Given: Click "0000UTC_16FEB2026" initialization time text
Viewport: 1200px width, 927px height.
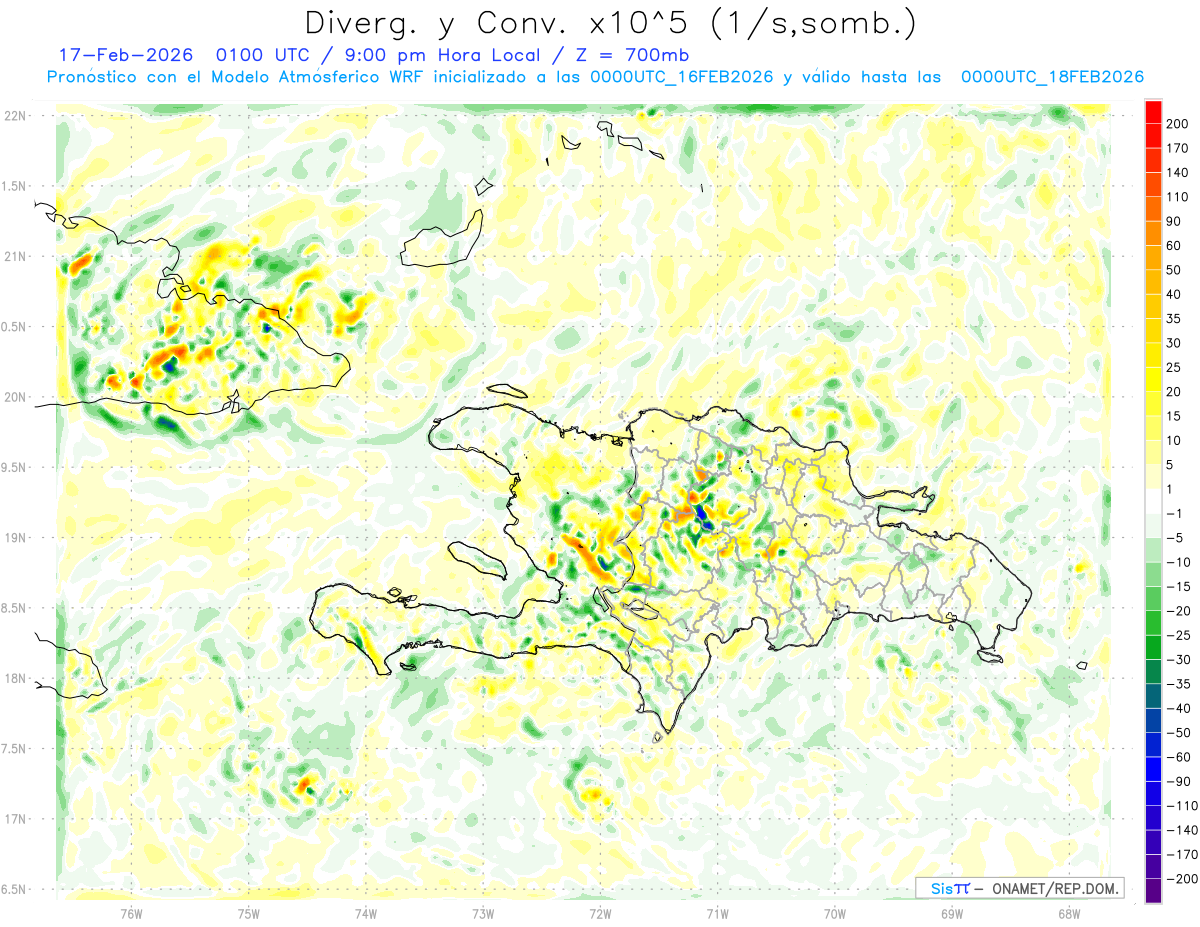Looking at the screenshot, I should pyautogui.click(x=682, y=77).
